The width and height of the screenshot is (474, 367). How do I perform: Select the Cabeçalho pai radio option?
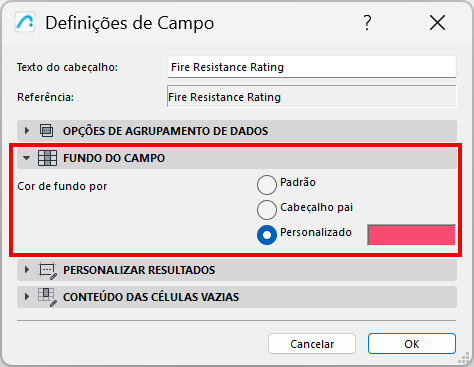[267, 210]
